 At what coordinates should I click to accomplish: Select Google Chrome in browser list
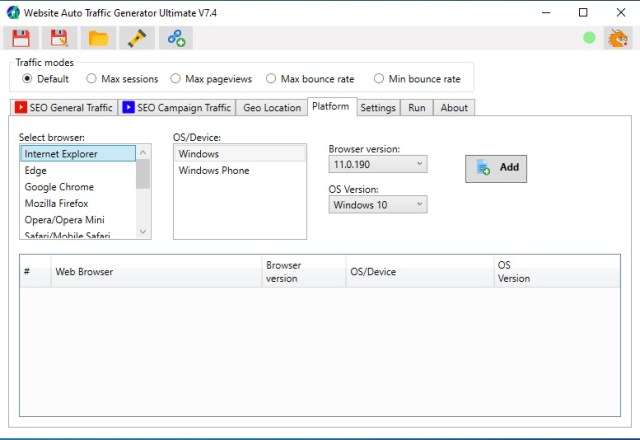pyautogui.click(x=78, y=187)
